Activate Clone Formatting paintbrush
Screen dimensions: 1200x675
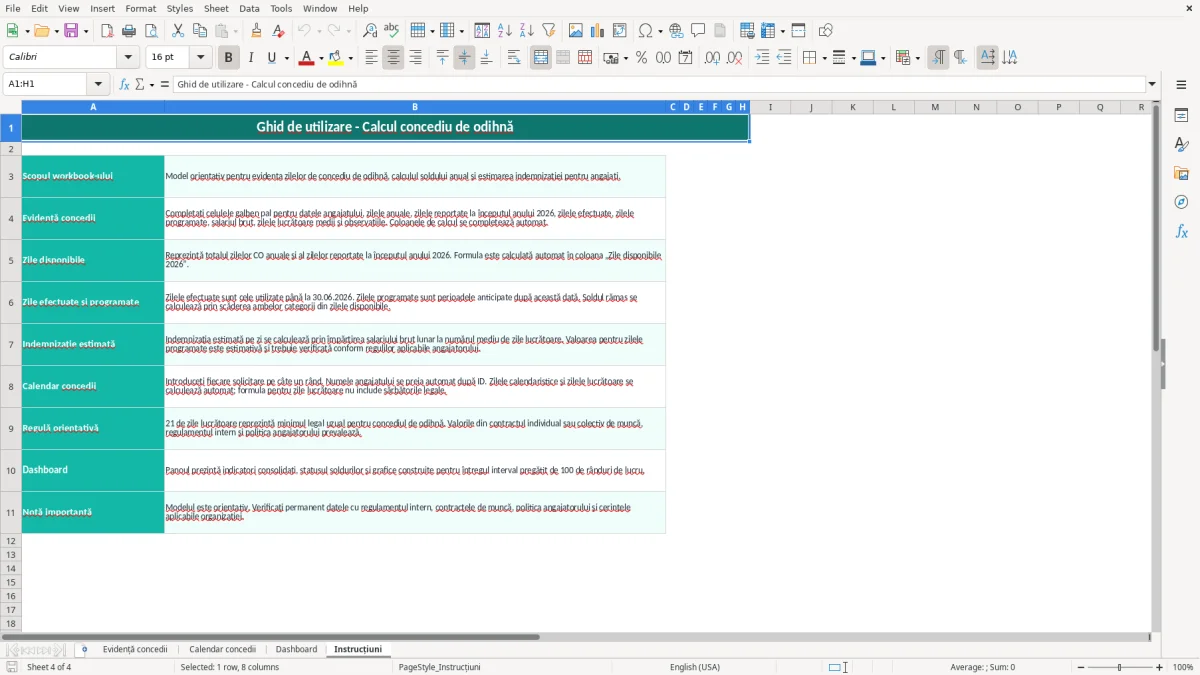coord(257,31)
